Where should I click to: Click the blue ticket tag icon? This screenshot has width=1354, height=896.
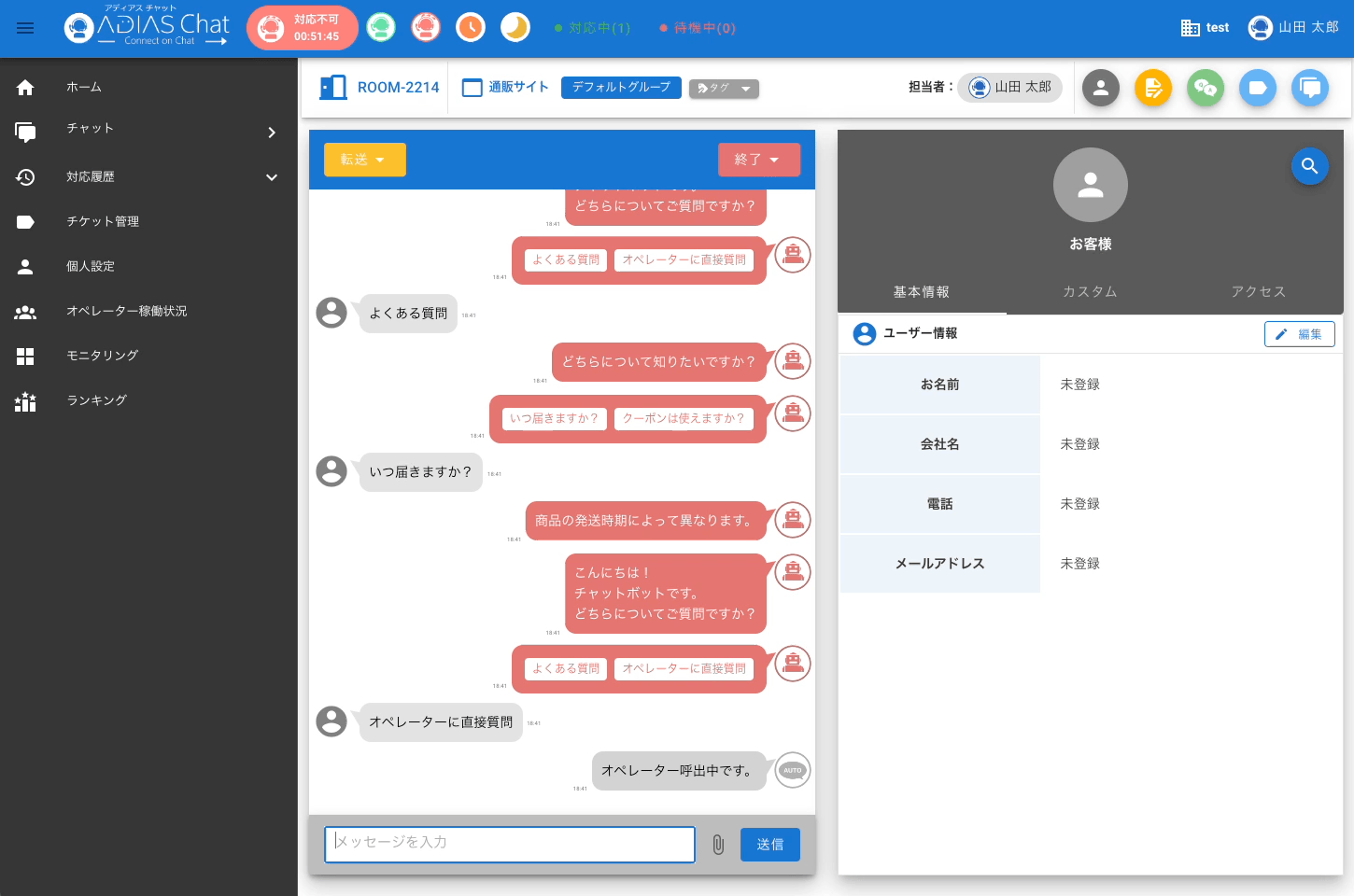pos(1258,88)
